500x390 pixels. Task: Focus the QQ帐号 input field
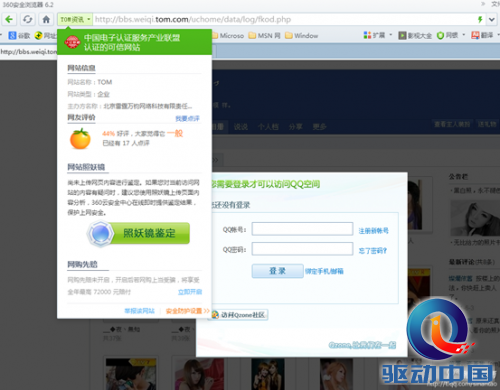tap(302, 229)
